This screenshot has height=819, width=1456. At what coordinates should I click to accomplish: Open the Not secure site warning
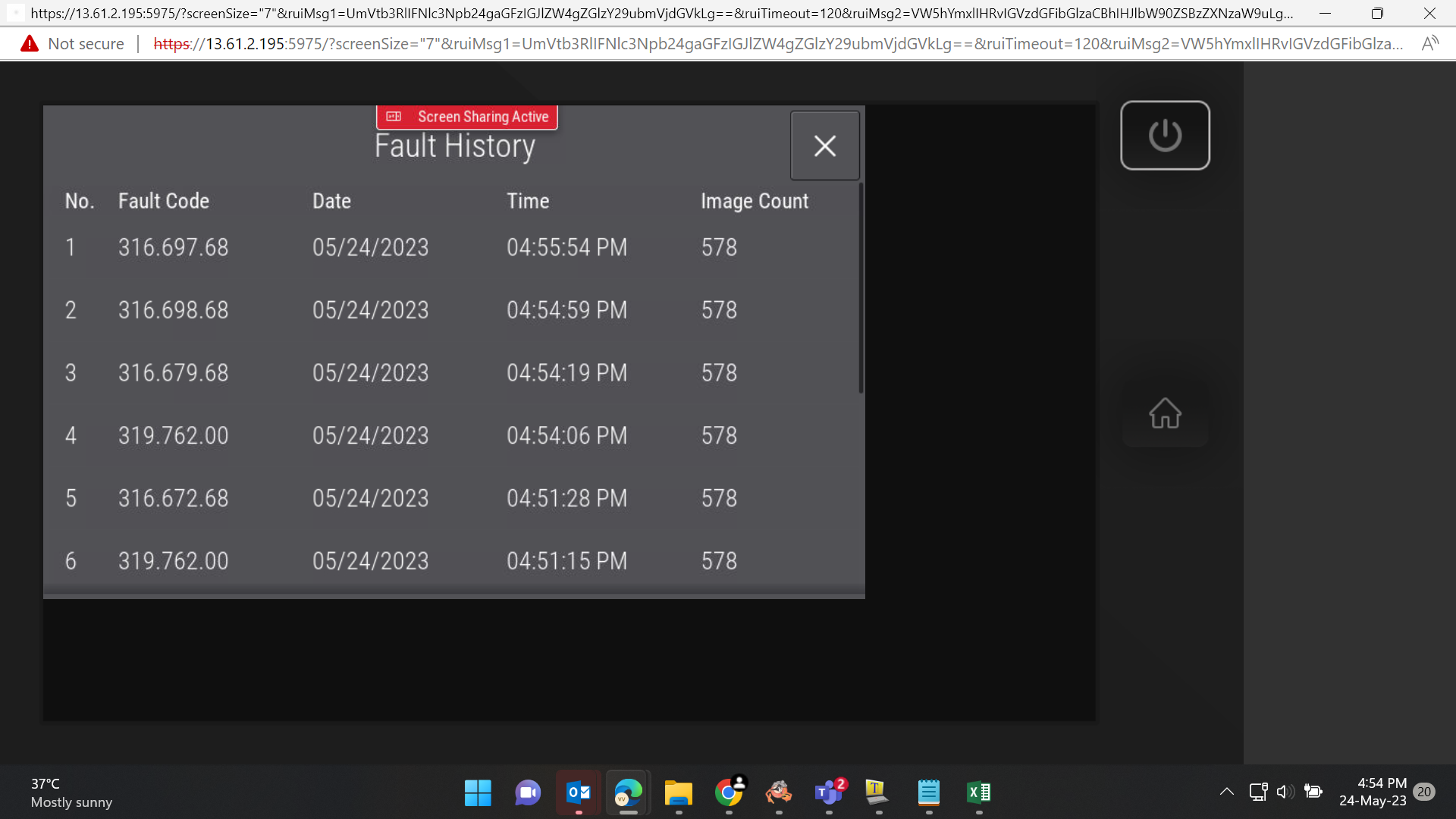(72, 44)
